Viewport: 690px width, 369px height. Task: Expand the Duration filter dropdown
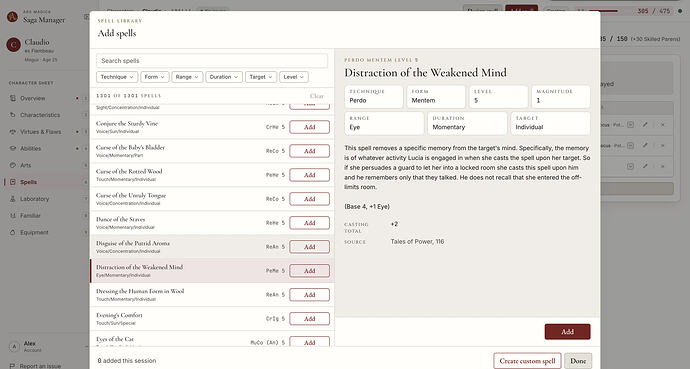pyautogui.click(x=224, y=77)
